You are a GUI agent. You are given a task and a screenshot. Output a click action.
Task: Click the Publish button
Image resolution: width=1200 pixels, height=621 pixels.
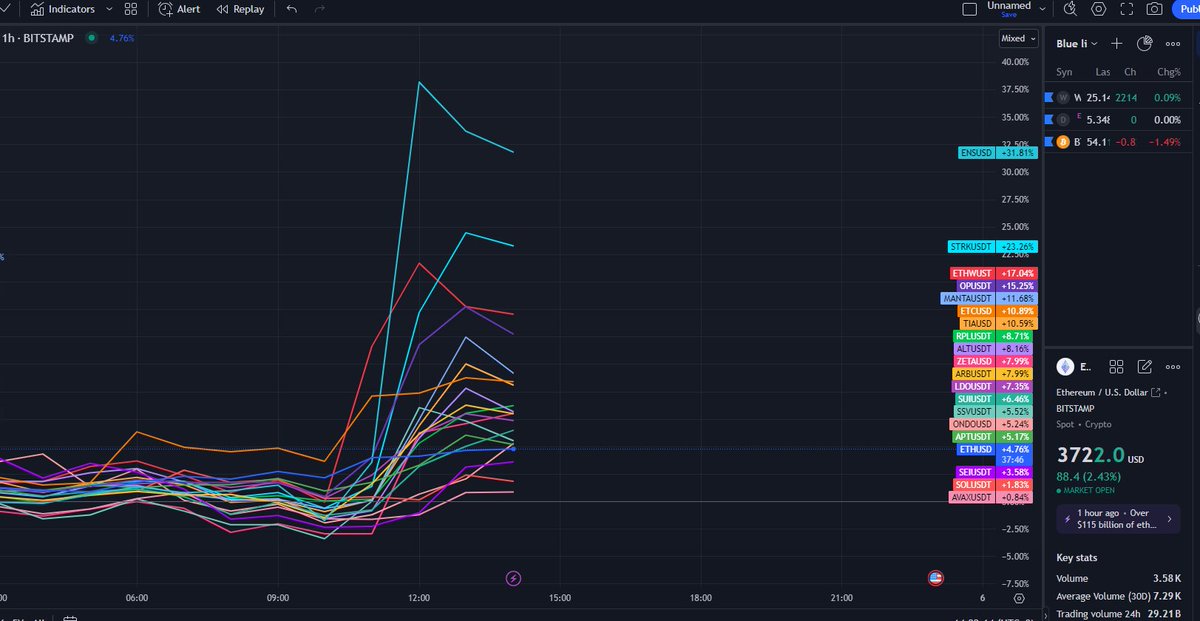(1188, 9)
